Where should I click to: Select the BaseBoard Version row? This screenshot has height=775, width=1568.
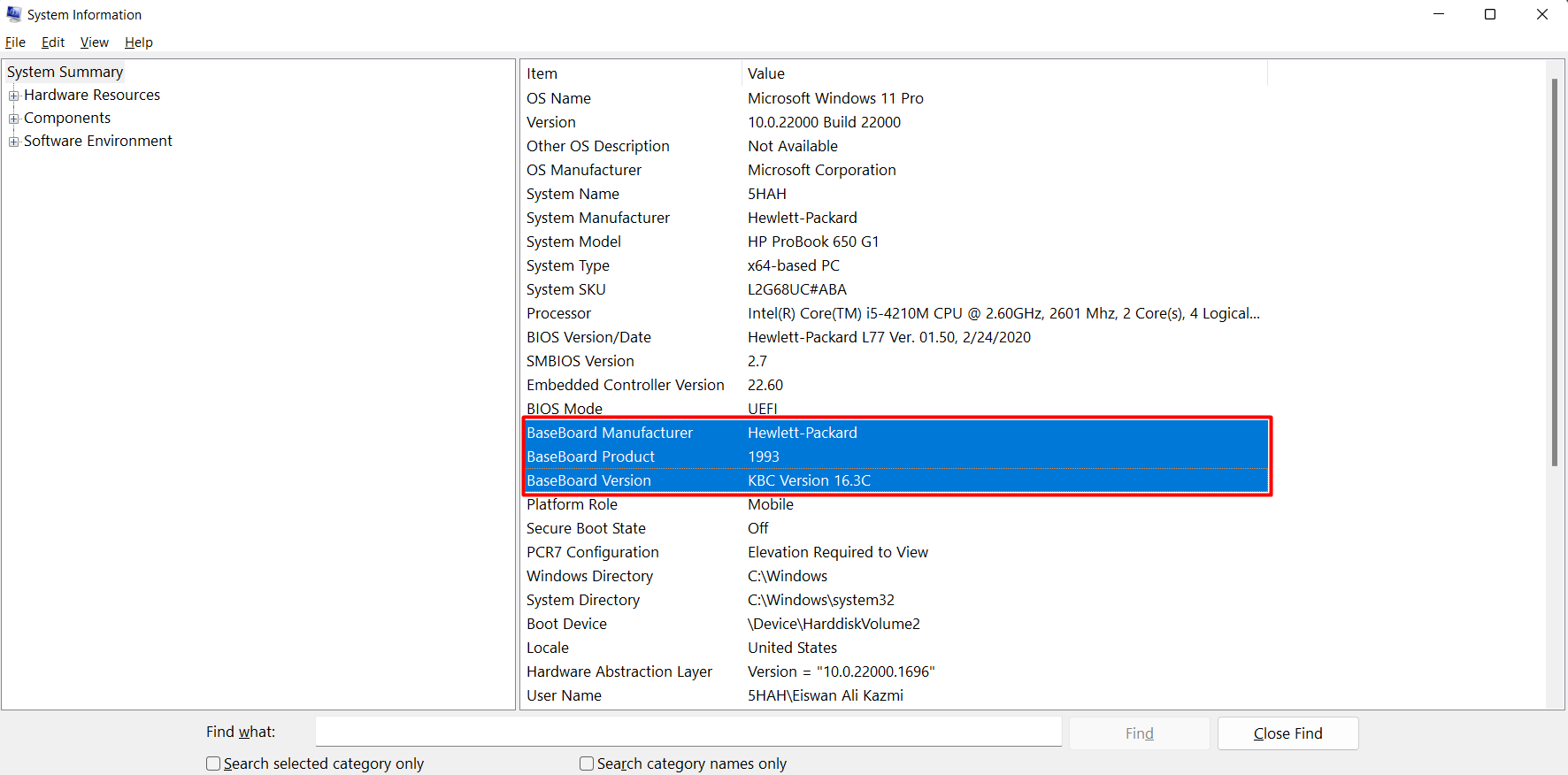point(895,480)
